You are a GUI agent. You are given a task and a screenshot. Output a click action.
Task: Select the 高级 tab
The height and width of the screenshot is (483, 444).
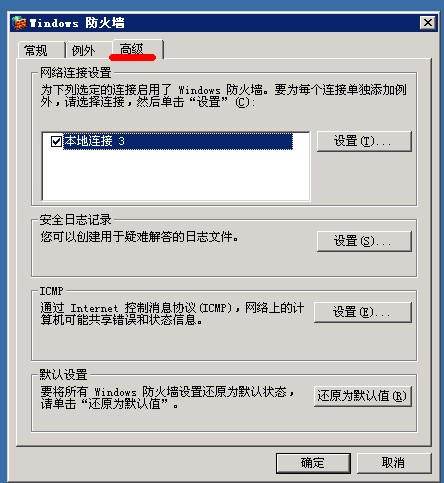(x=132, y=49)
